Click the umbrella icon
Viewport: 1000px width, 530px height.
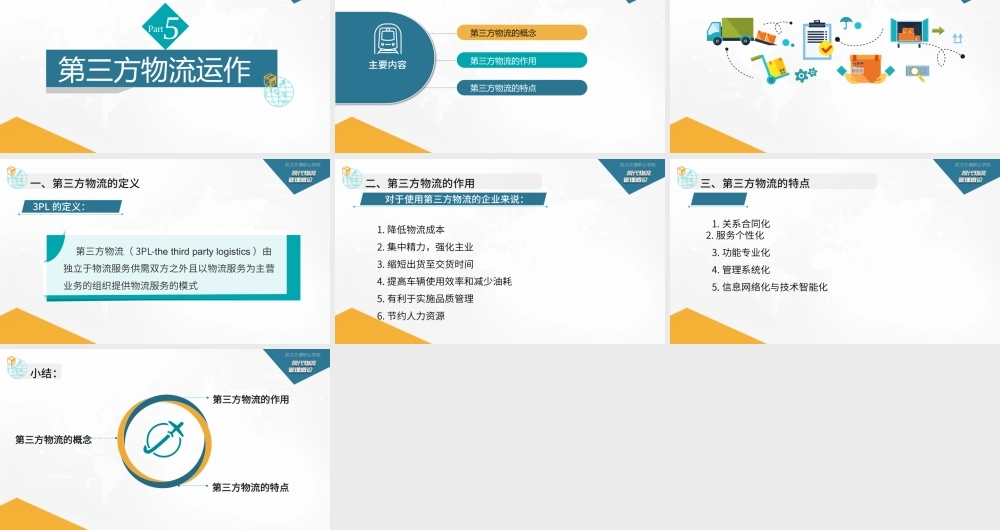click(x=847, y=24)
